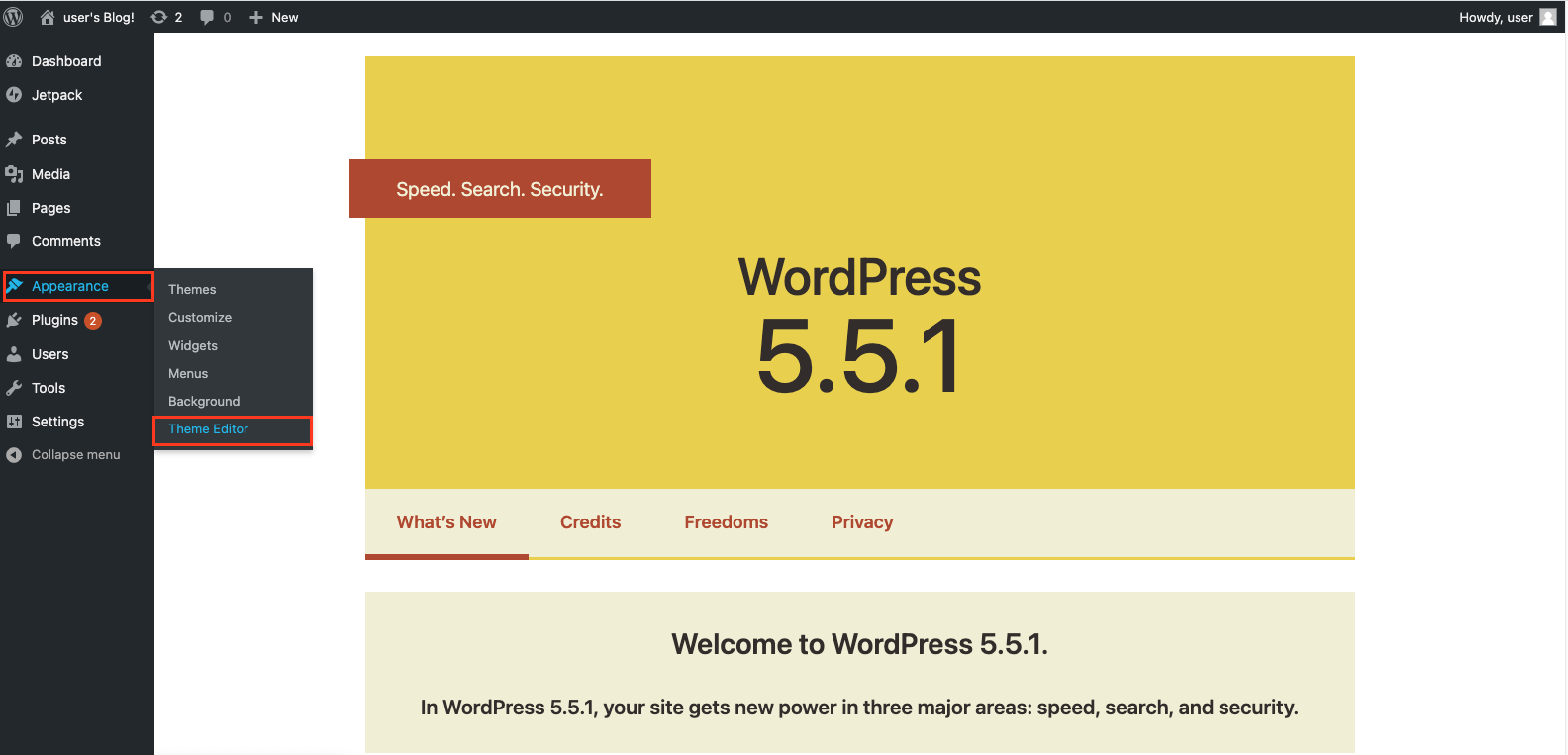Choose Themes from Appearance submenu
Image resolution: width=1568 pixels, height=755 pixels.
pos(192,289)
